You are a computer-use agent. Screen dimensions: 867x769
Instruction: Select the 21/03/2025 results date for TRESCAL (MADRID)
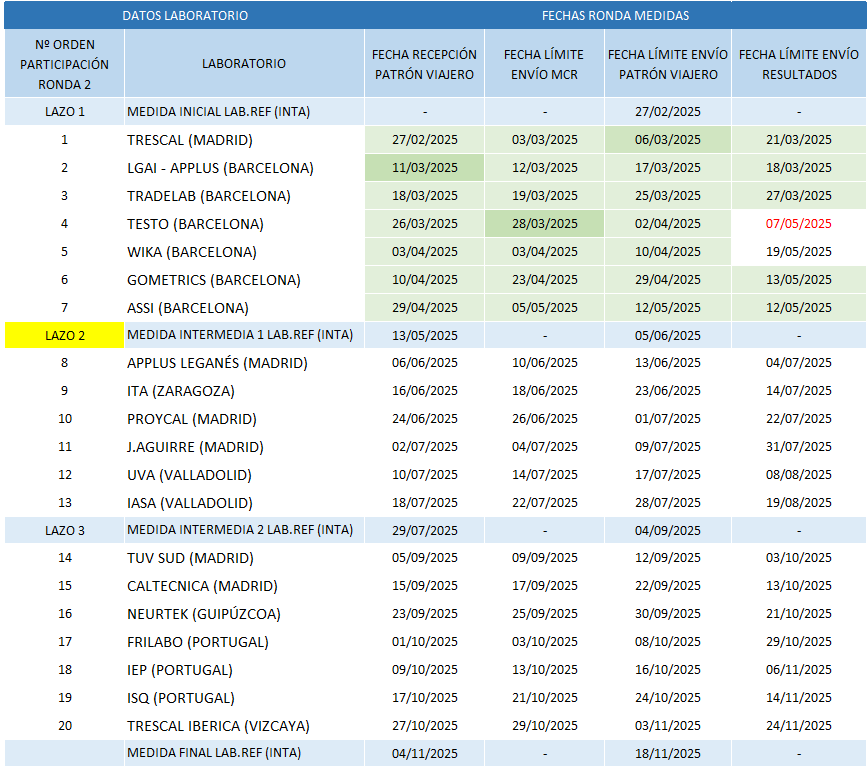point(798,140)
